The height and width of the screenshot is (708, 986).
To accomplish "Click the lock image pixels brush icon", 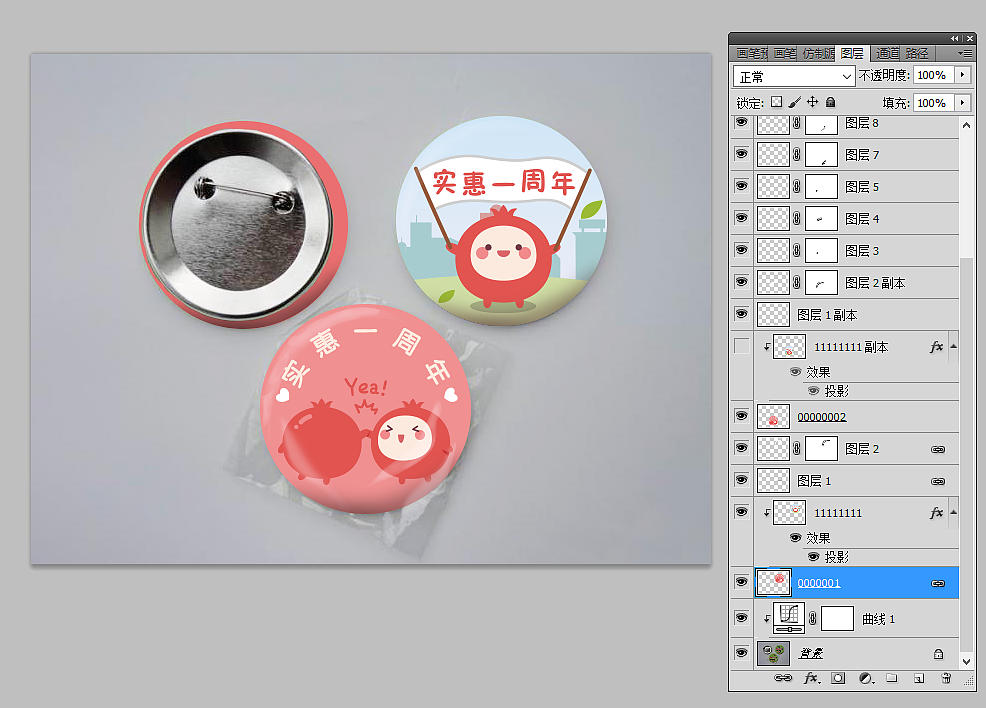I will [795, 102].
